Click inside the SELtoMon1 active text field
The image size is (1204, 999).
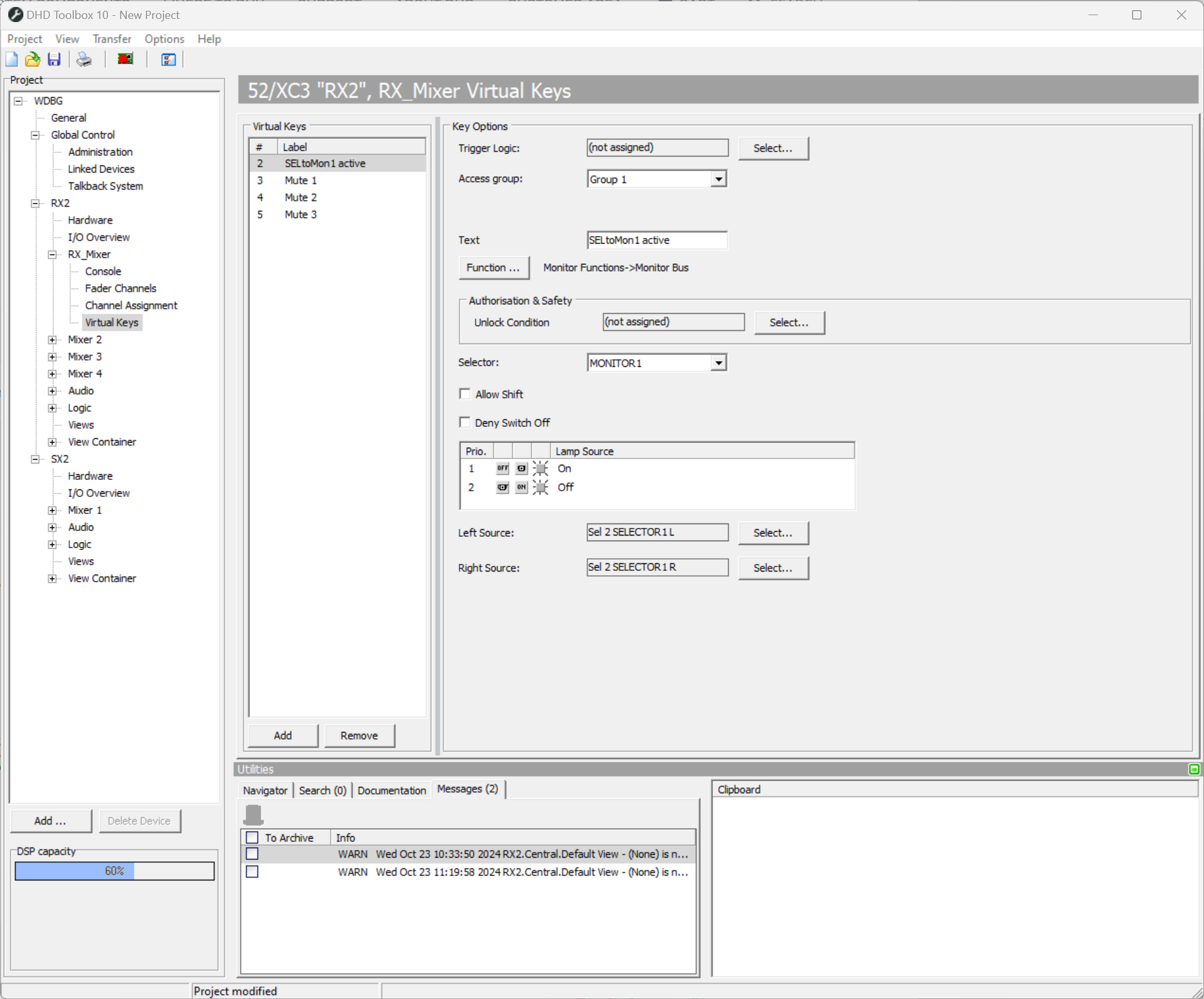click(x=657, y=240)
